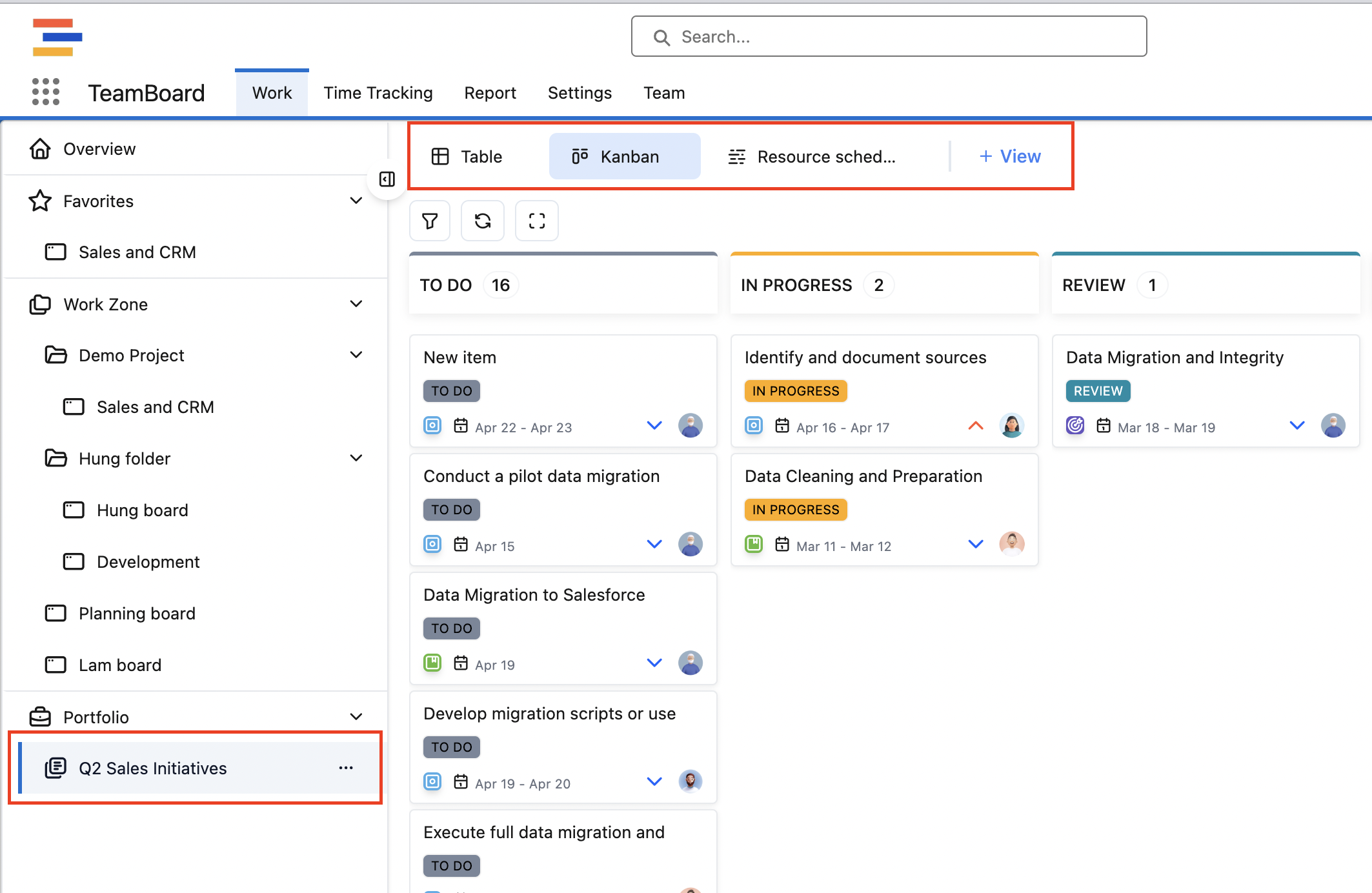Open the apps grid launcher icon
Screen dimensions: 1372x893
(46, 92)
